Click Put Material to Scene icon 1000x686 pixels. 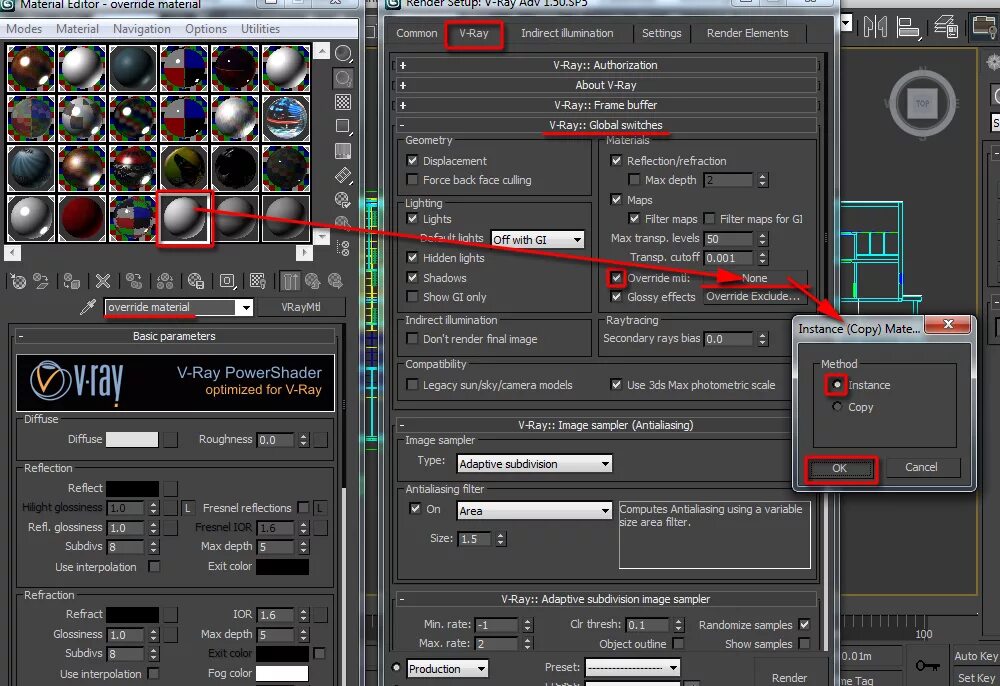41,281
